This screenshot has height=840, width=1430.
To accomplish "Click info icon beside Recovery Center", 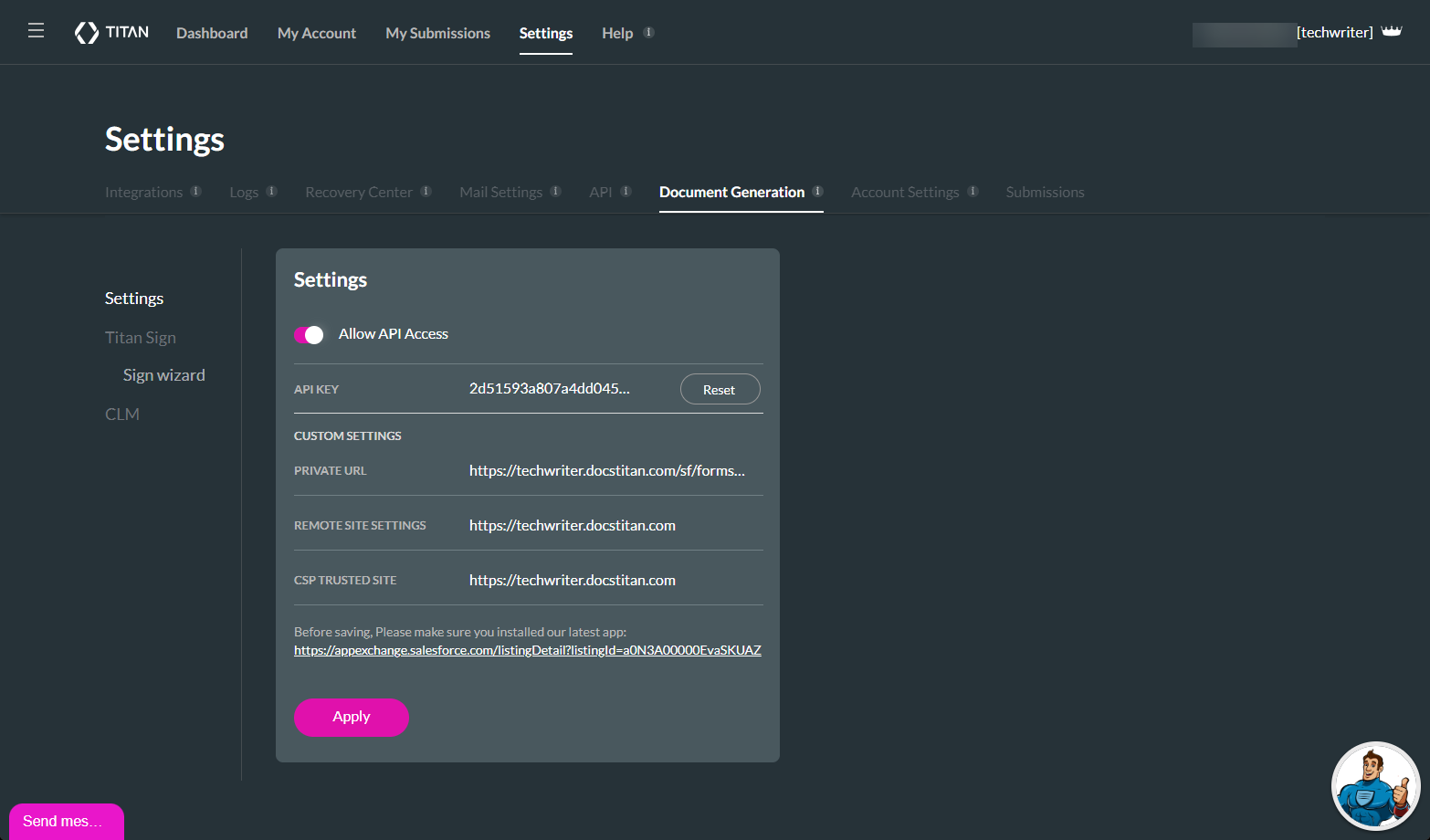I will tap(426, 191).
